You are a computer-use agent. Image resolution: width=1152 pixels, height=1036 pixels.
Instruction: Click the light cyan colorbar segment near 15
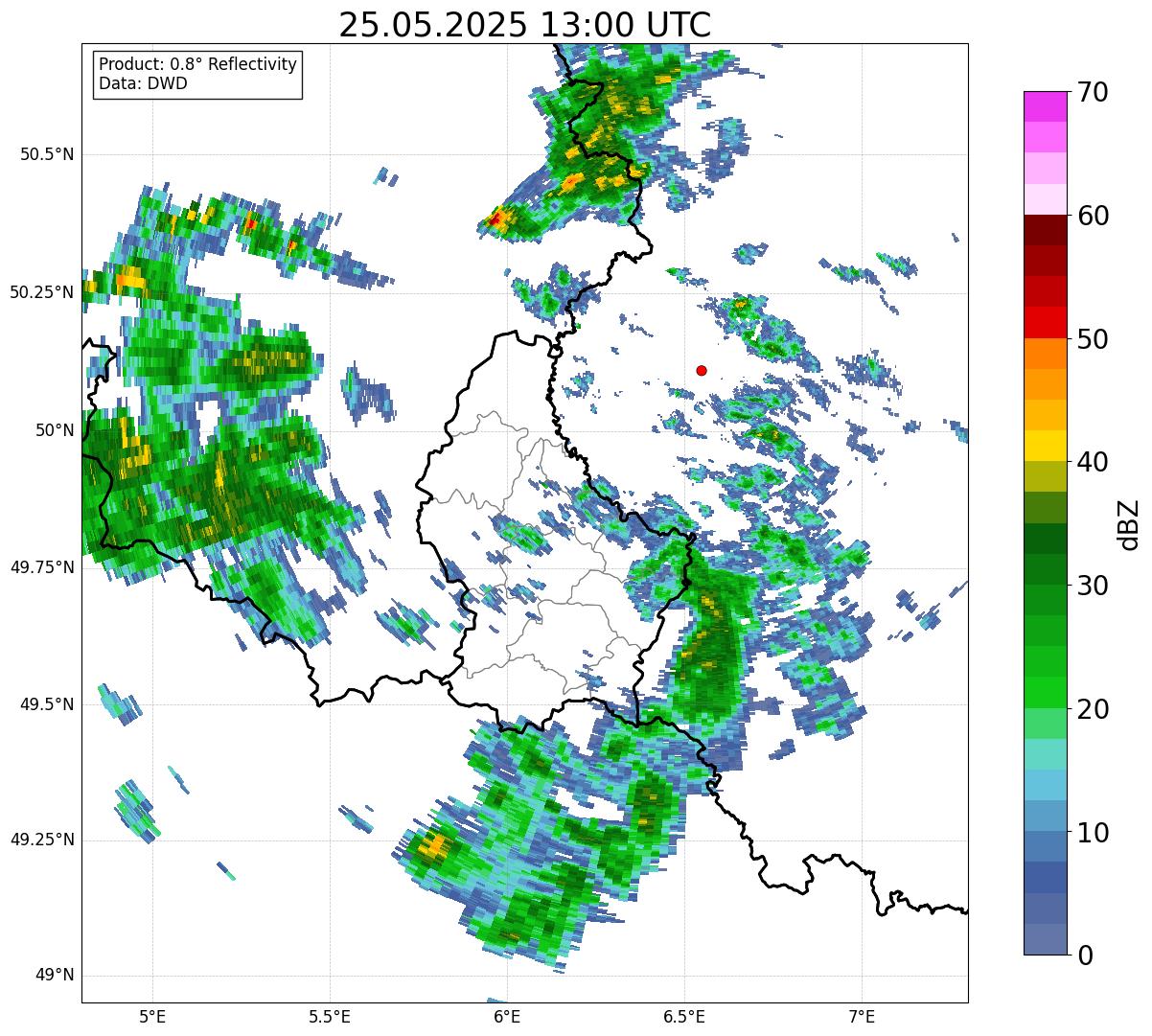point(1045,754)
